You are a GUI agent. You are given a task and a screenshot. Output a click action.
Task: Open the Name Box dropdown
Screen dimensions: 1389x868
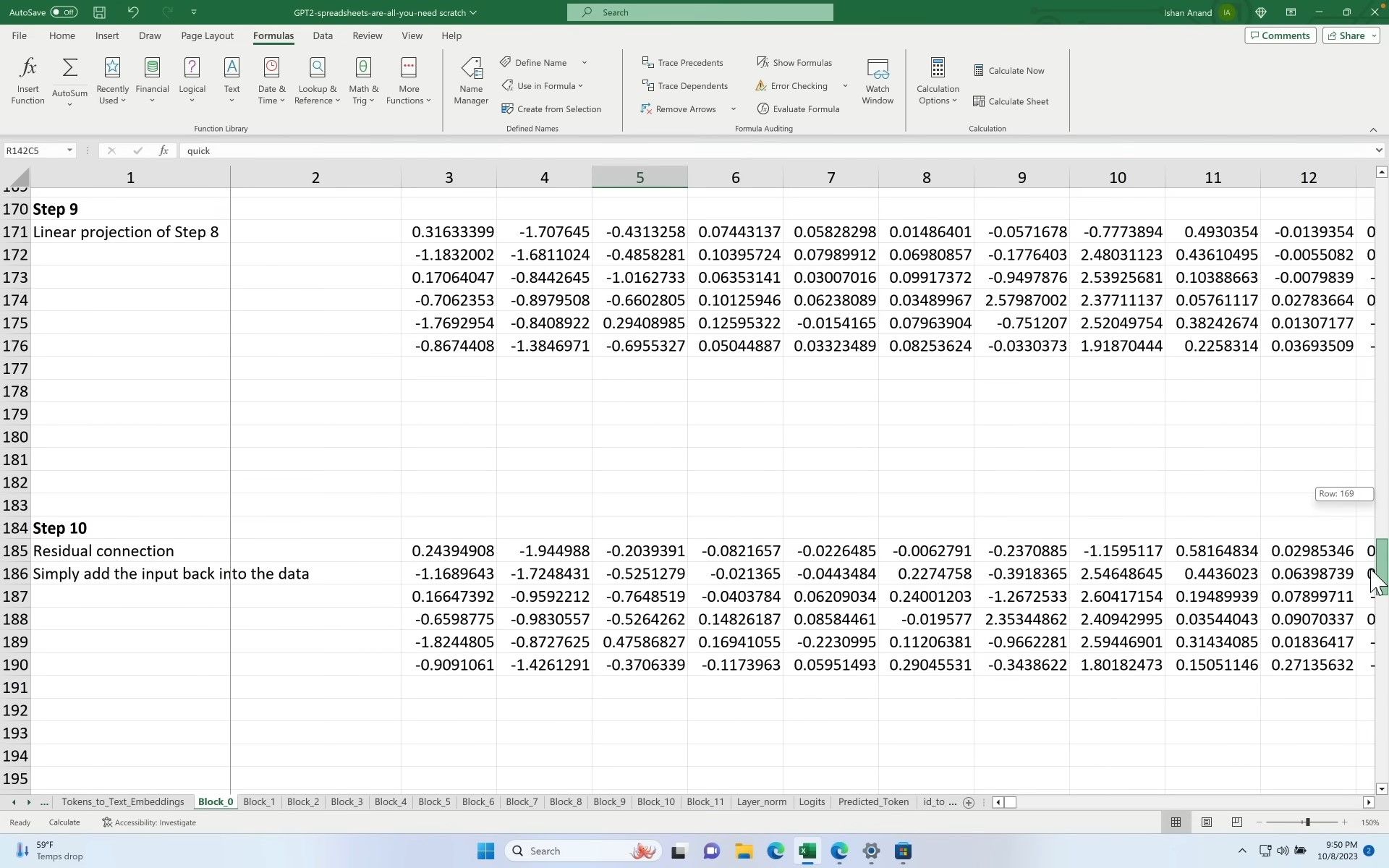pos(69,150)
